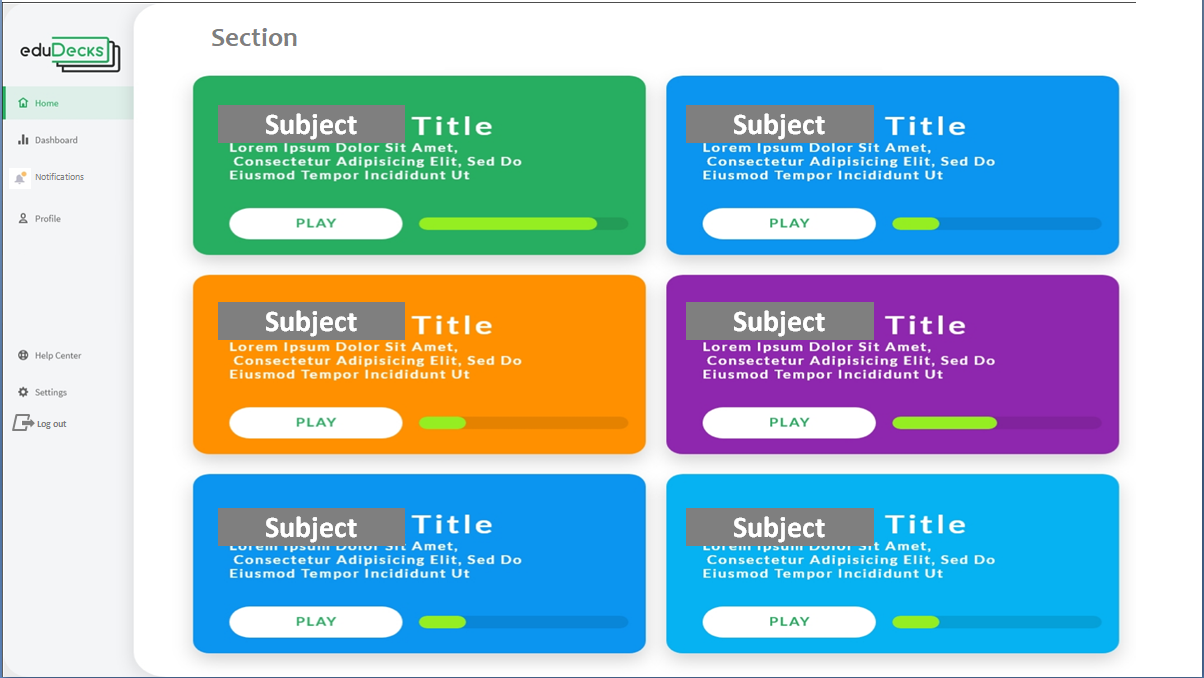The image size is (1204, 678).
Task: Click the Subject label on the orange card
Action: [311, 321]
